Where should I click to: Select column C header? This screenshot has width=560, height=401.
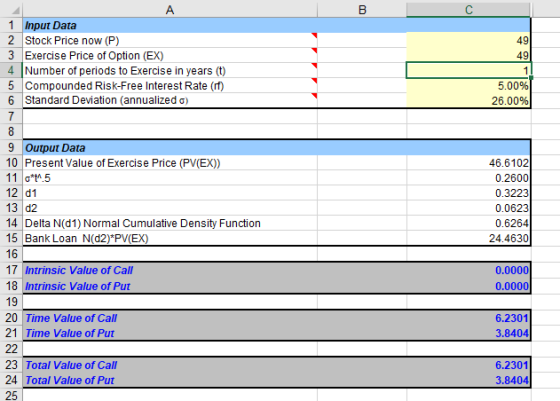pyautogui.click(x=469, y=10)
